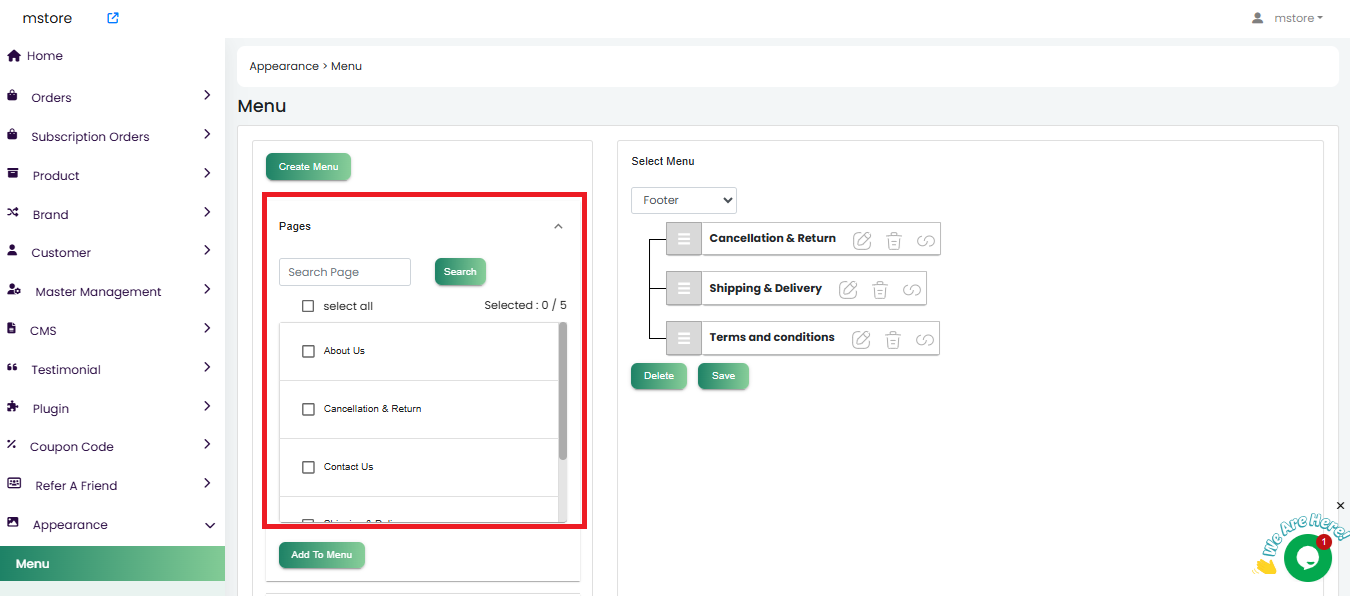1350x599 pixels.
Task: Click trash icon for Terms and conditions
Action: pos(893,339)
